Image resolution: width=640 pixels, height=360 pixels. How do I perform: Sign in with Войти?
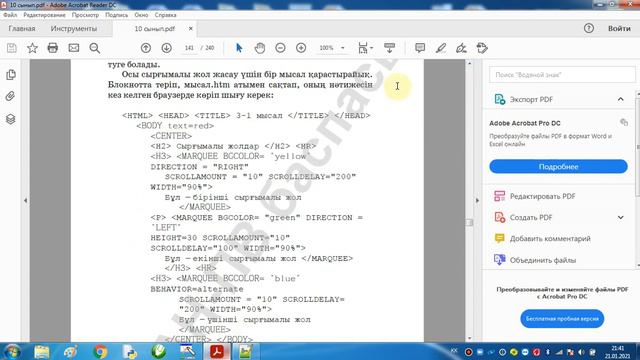pyautogui.click(x=619, y=29)
